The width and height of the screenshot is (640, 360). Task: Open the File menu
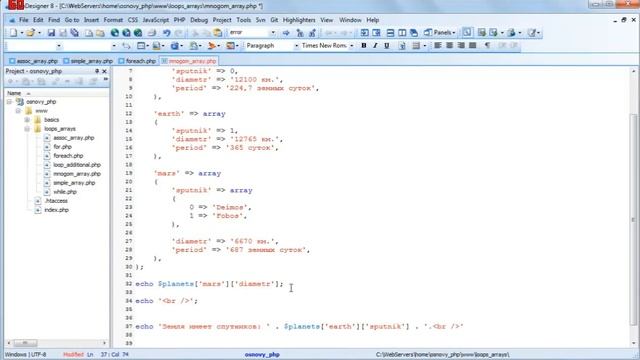(24, 20)
